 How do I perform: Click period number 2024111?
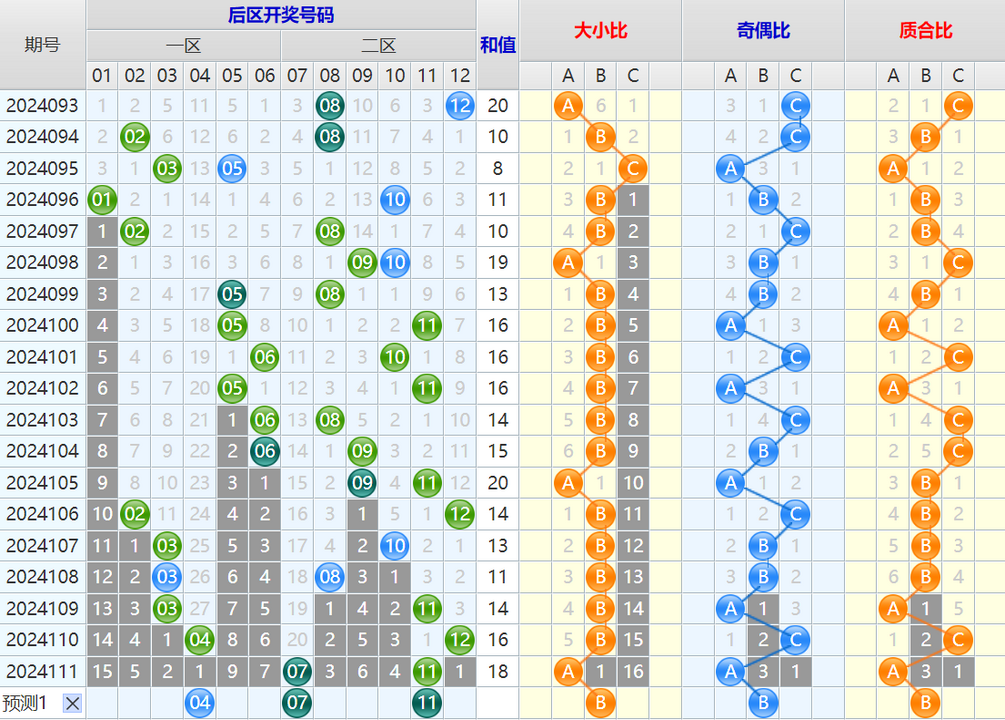42,671
